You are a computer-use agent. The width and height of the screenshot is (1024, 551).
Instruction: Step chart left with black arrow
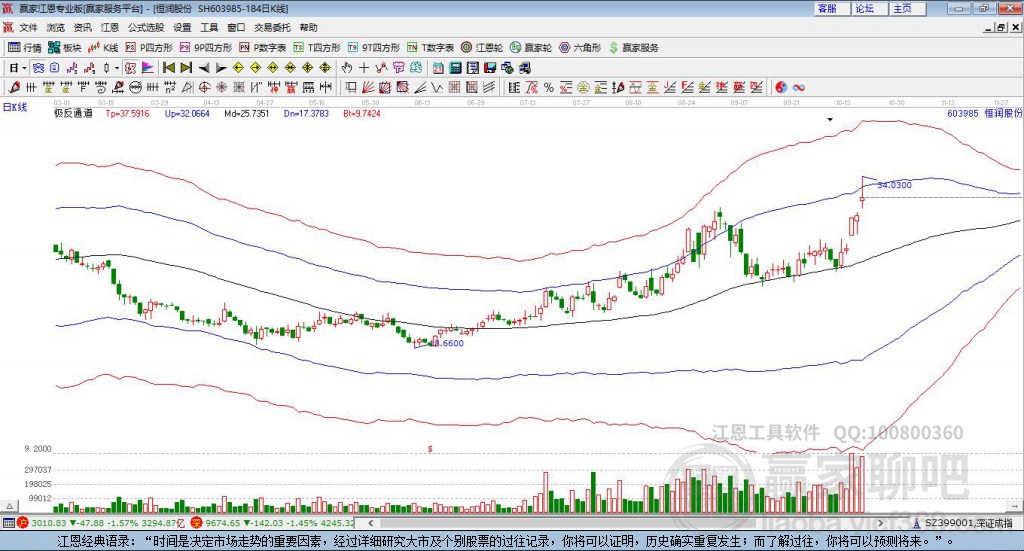tap(204, 68)
